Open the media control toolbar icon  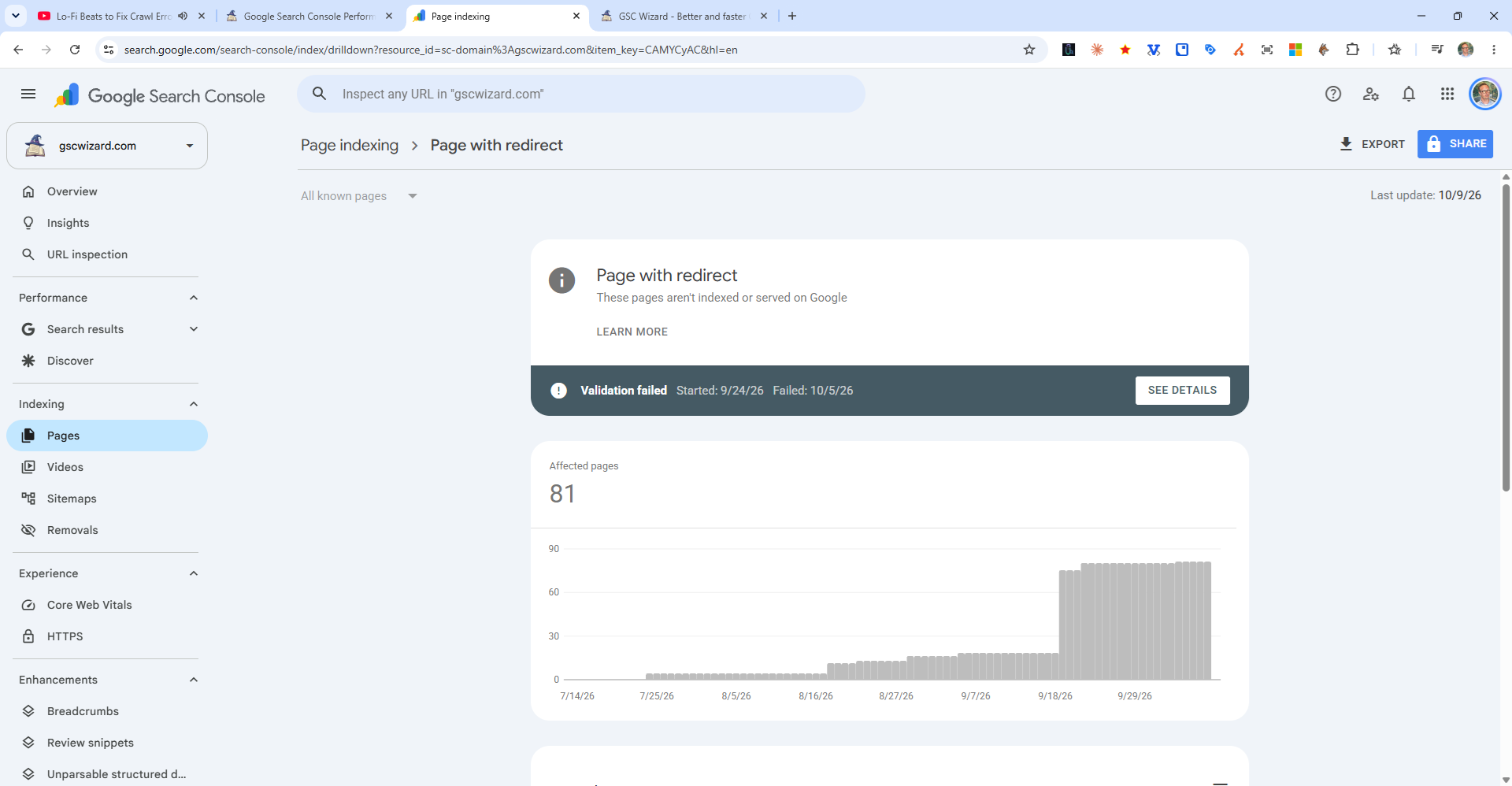click(1437, 50)
